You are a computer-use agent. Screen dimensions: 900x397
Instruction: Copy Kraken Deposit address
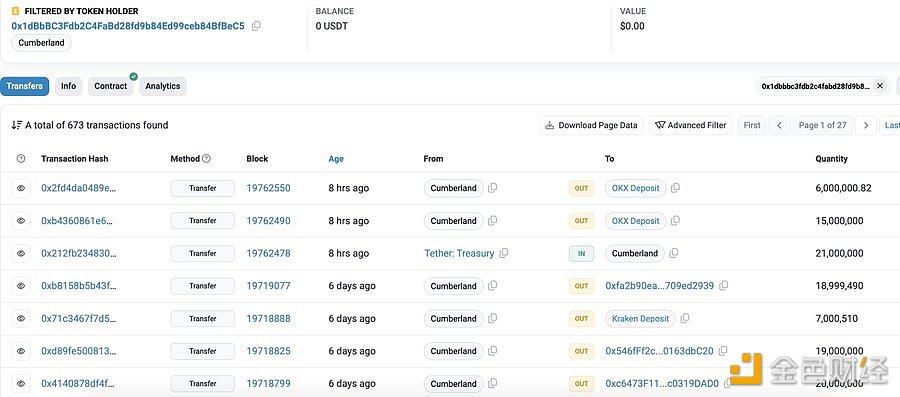point(685,318)
